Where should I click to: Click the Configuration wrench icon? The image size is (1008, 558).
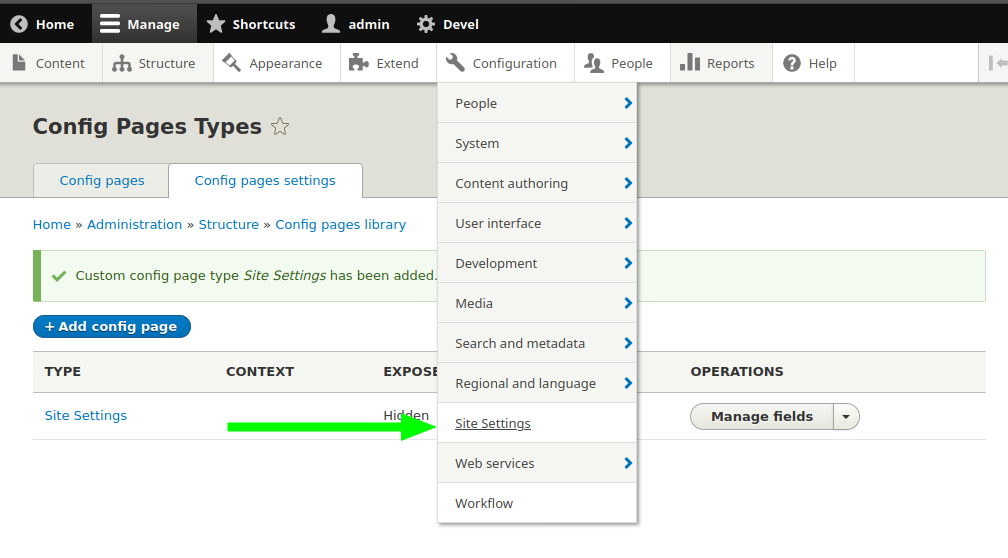coord(455,63)
